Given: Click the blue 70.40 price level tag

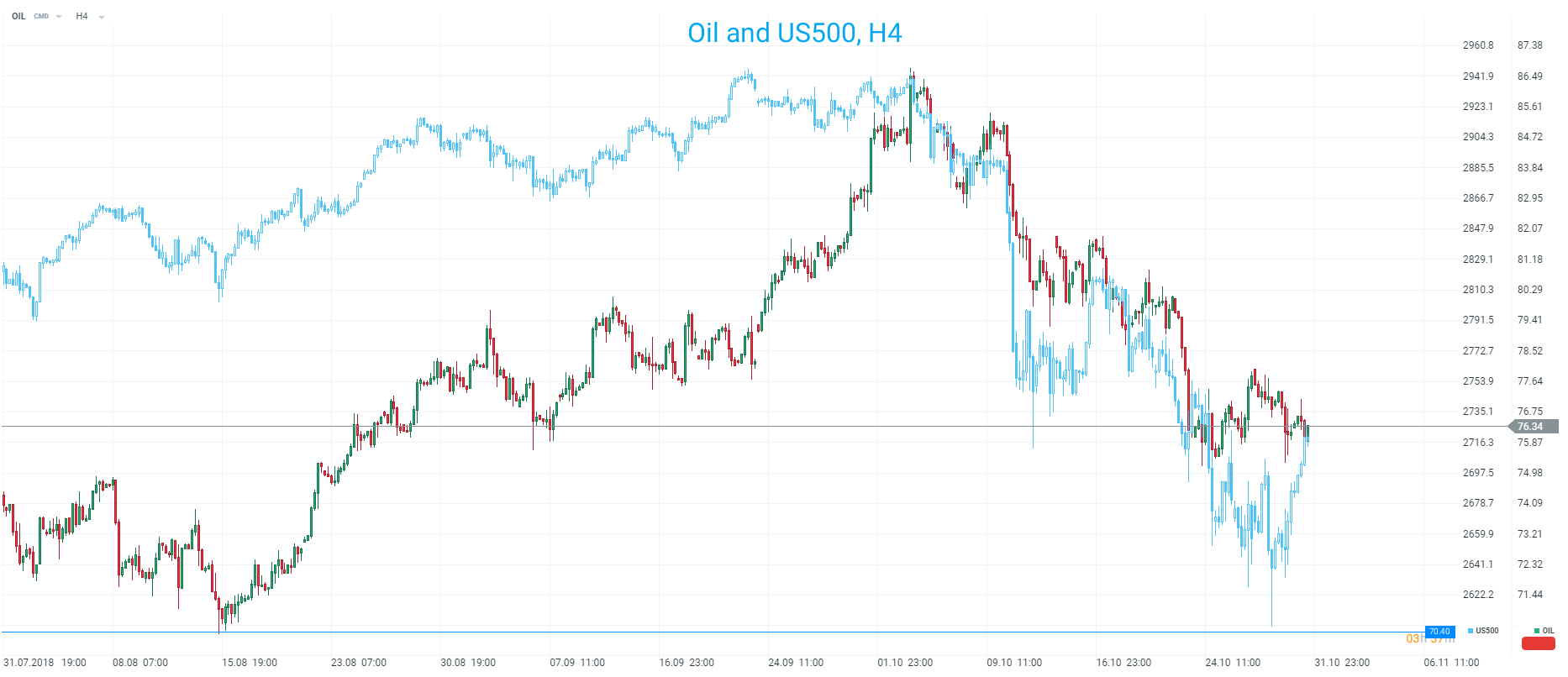Looking at the screenshot, I should (1439, 632).
